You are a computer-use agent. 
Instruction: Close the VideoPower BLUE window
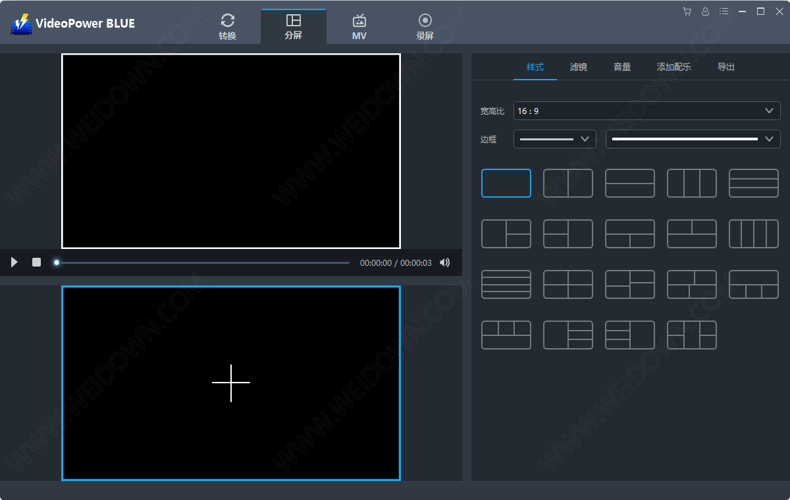[779, 12]
